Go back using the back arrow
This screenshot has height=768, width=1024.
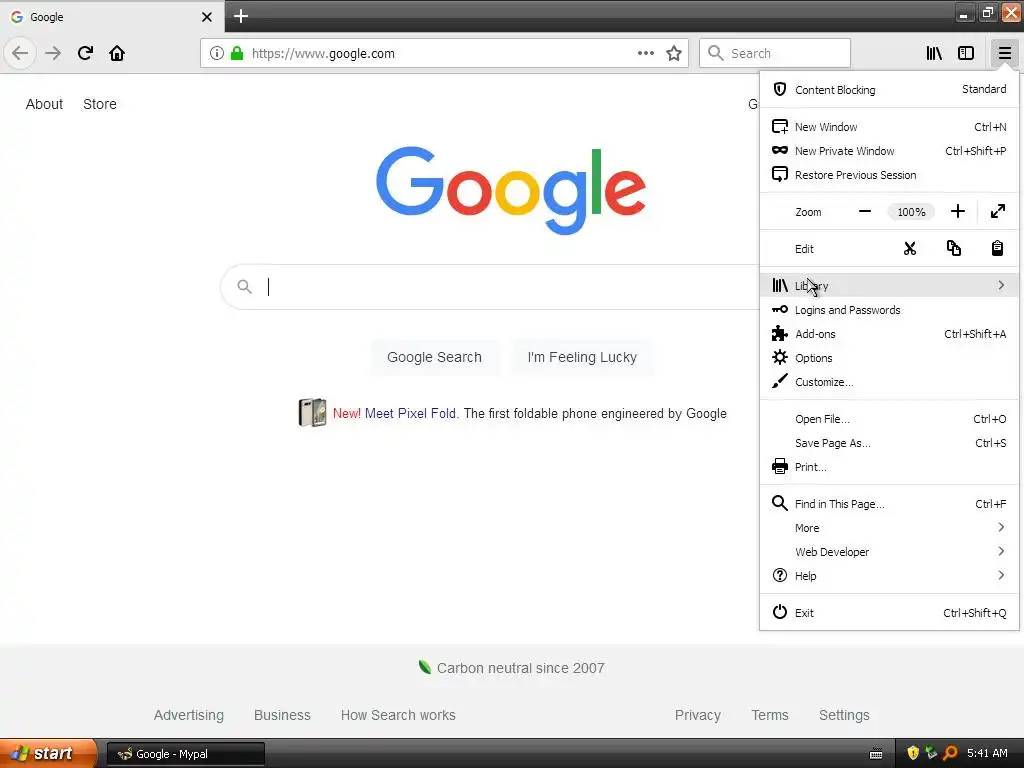point(20,53)
